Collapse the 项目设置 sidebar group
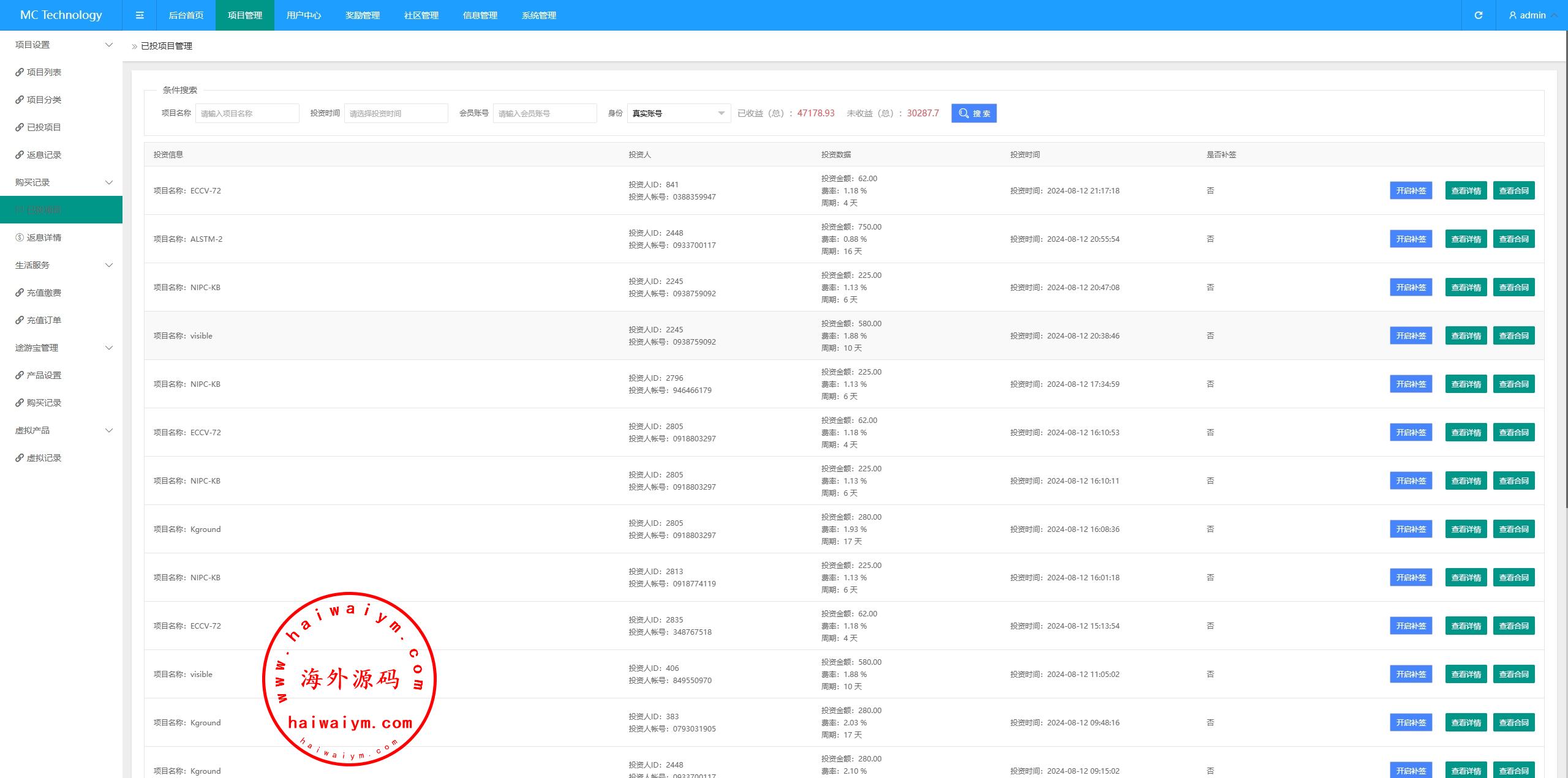This screenshot has height=778, width=1568. [61, 45]
